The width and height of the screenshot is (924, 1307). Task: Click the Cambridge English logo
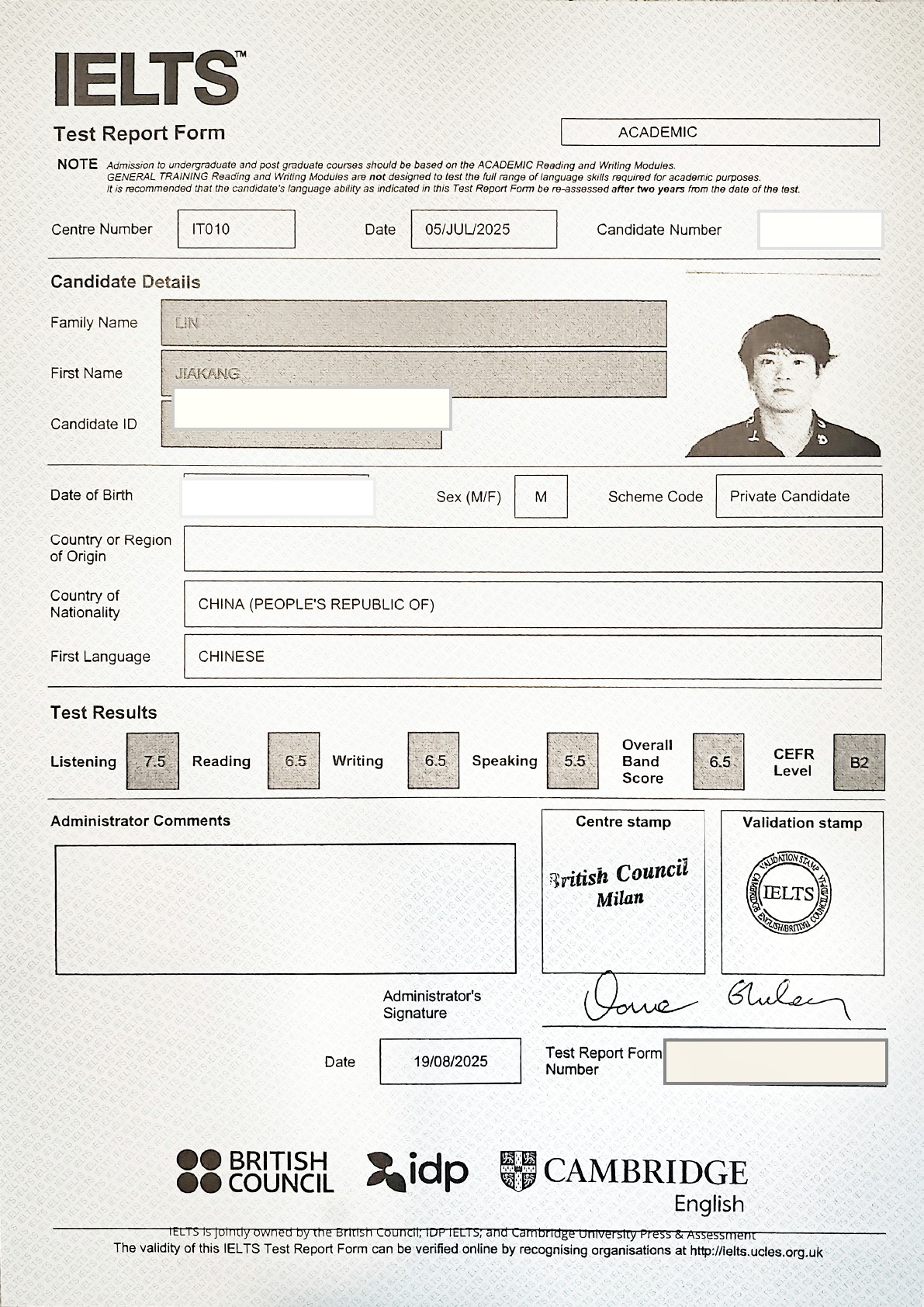pos(624,1182)
